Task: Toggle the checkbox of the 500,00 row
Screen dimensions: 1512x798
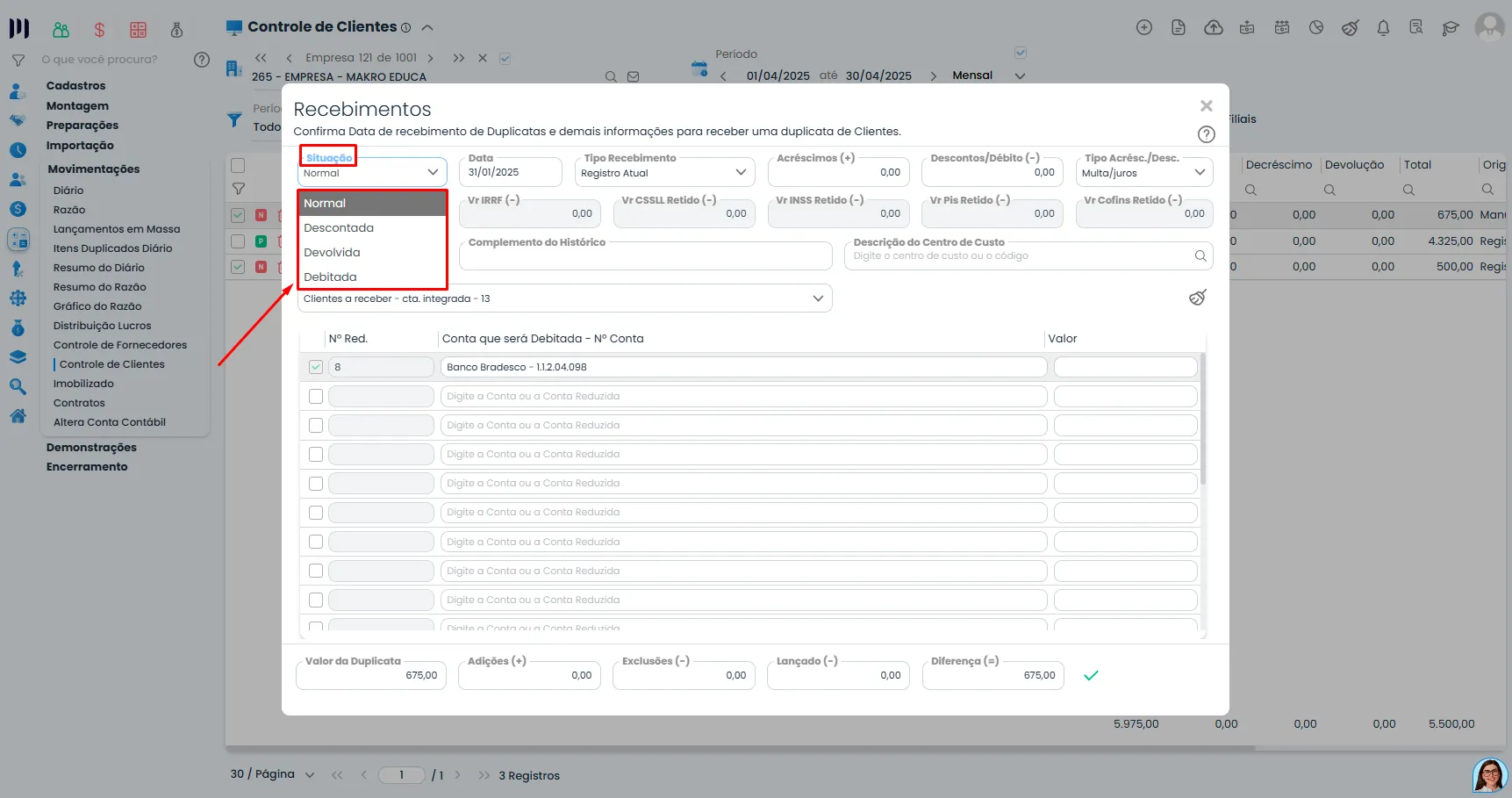Action: click(238, 266)
